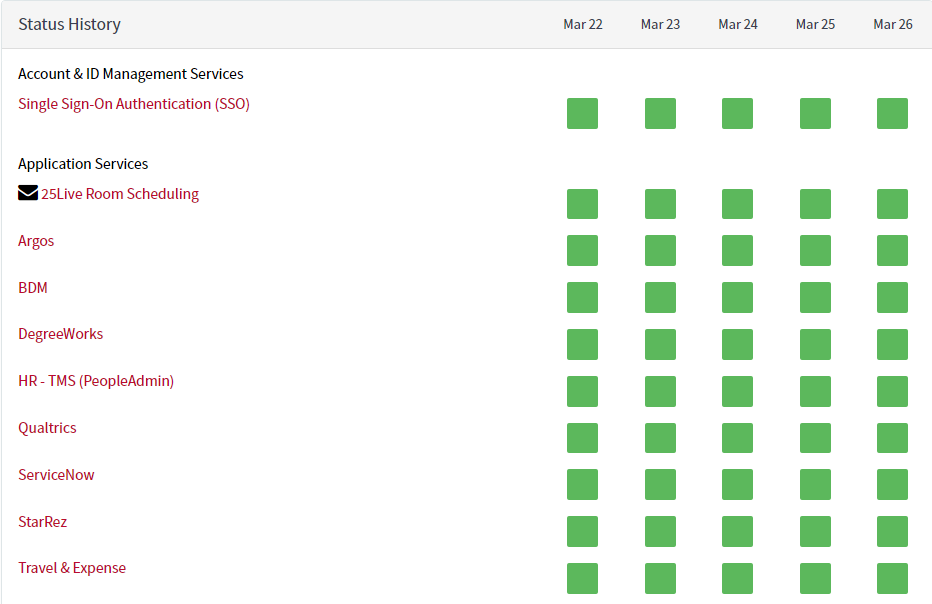
Task: Open the Argos service link
Action: 36,241
